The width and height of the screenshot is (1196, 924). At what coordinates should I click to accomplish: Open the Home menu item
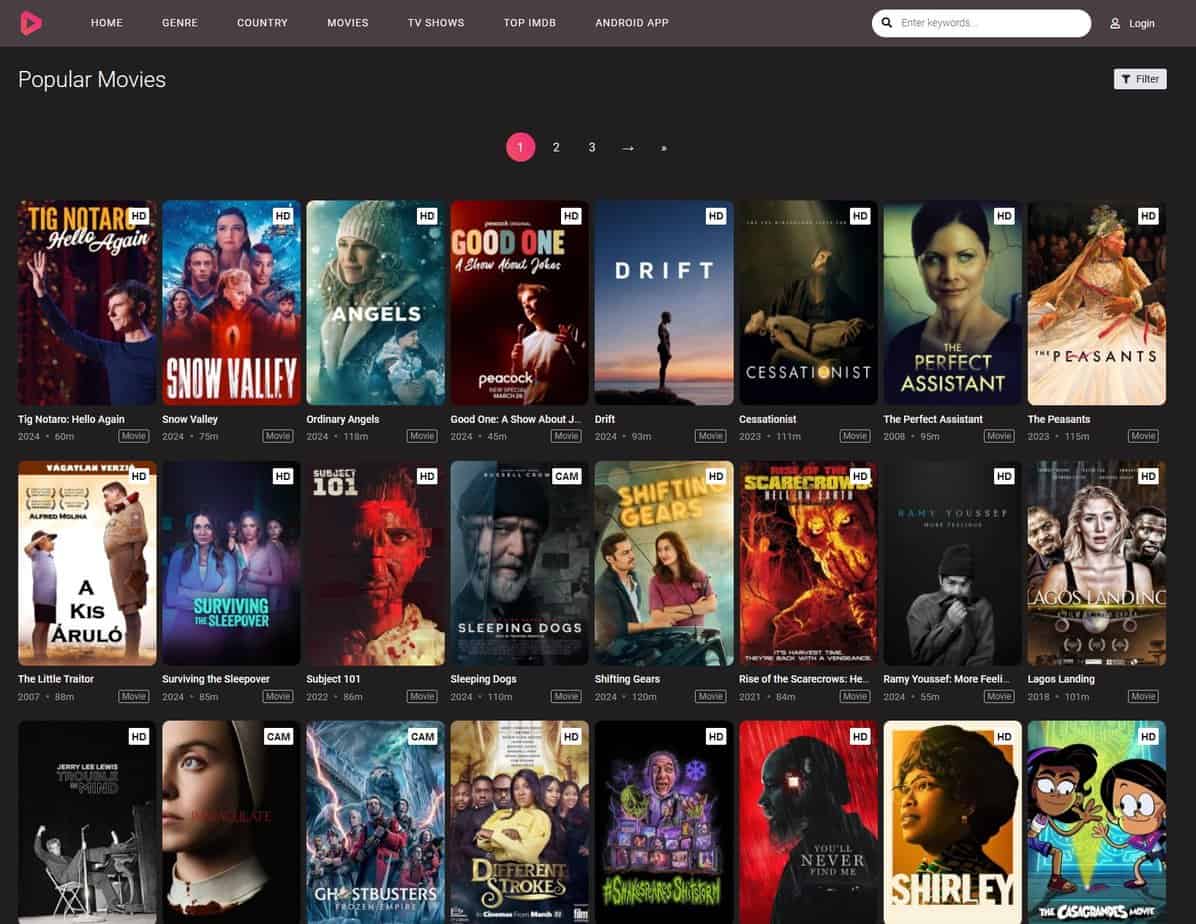tap(107, 23)
